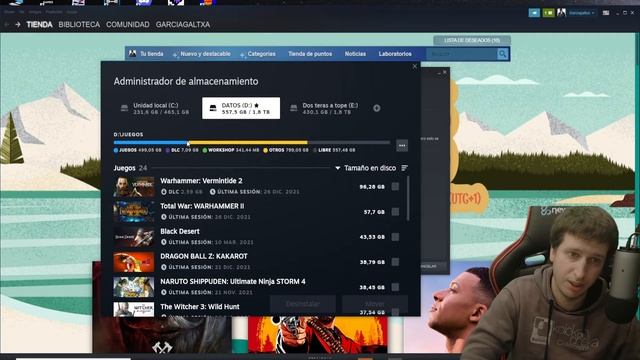640x360 pixels.
Task: Click the Tu tienda store icon
Action: (132, 53)
